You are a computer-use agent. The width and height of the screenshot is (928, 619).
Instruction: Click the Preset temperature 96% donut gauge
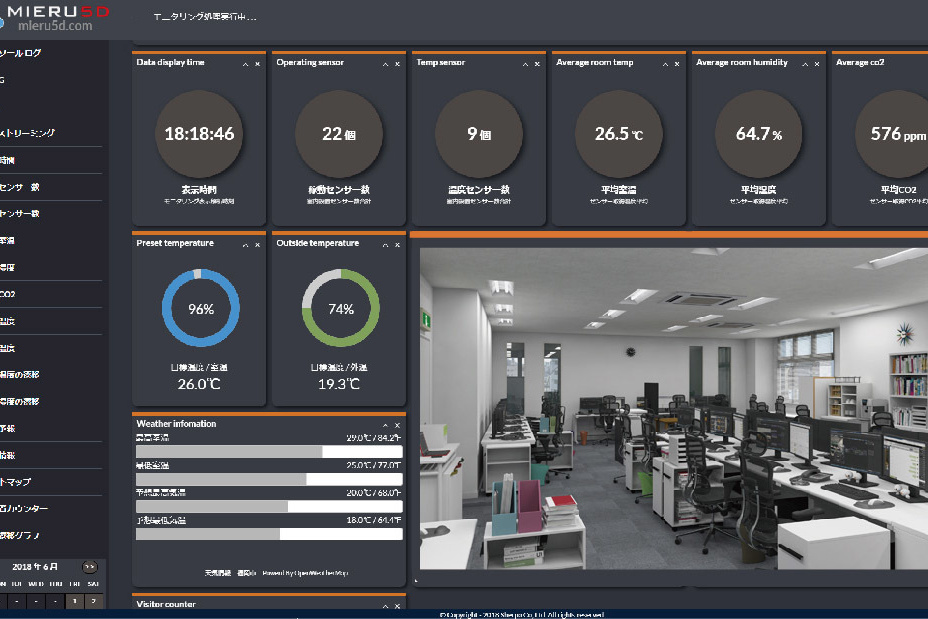pyautogui.click(x=201, y=308)
